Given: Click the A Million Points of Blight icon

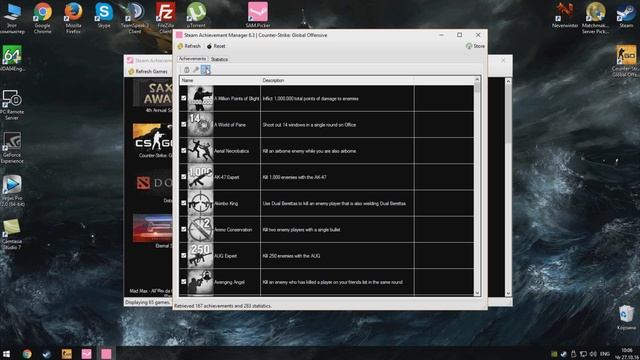Looking at the screenshot, I should (x=200, y=98).
